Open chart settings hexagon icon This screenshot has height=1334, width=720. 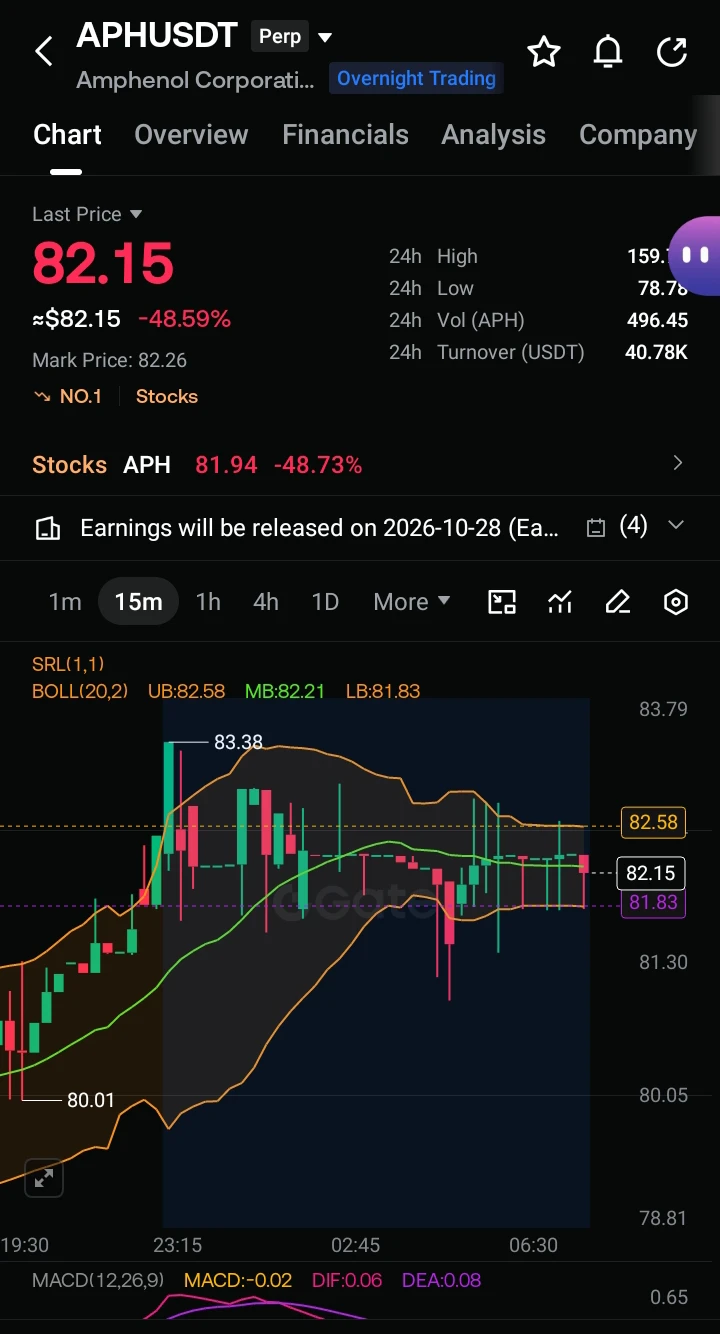pyautogui.click(x=676, y=601)
